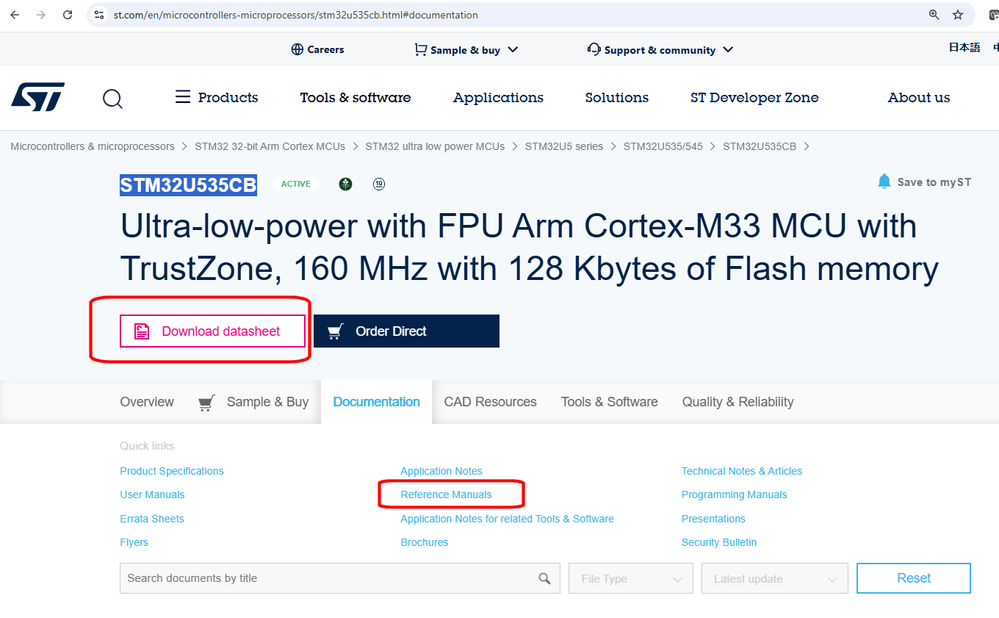Viewport: 999px width, 618px height.
Task: Click the search icon in document search
Action: click(x=544, y=578)
